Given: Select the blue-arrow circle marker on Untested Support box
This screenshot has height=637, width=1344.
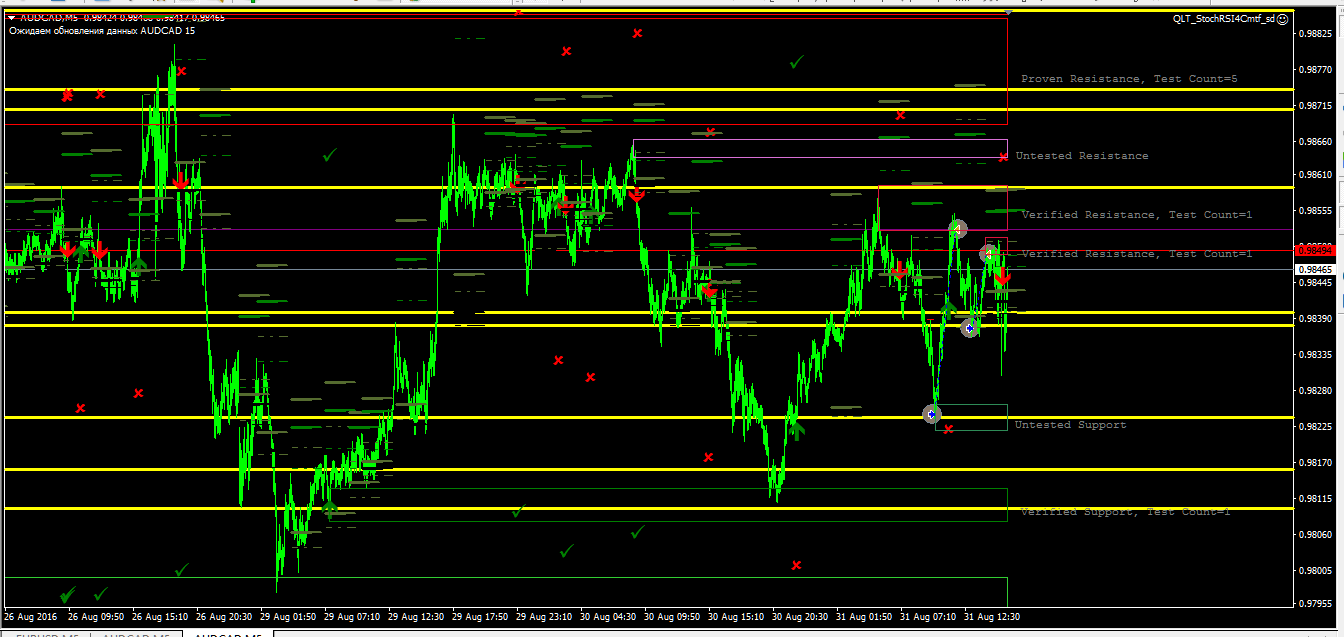Looking at the screenshot, I should click(x=932, y=414).
